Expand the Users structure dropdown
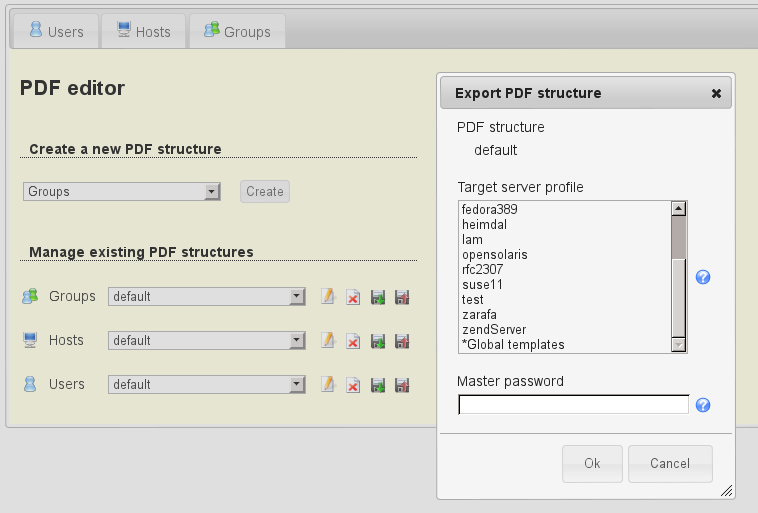 coord(206,385)
